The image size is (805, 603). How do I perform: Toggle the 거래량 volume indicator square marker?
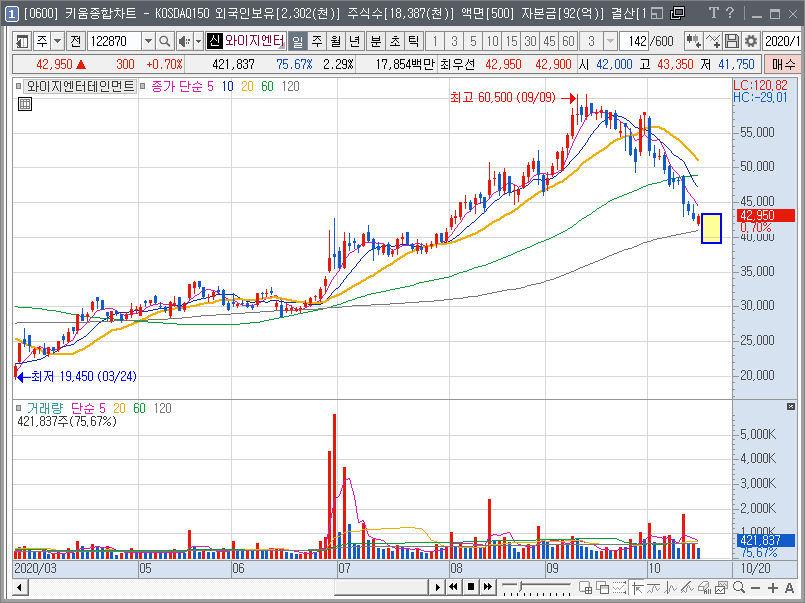(x=18, y=409)
